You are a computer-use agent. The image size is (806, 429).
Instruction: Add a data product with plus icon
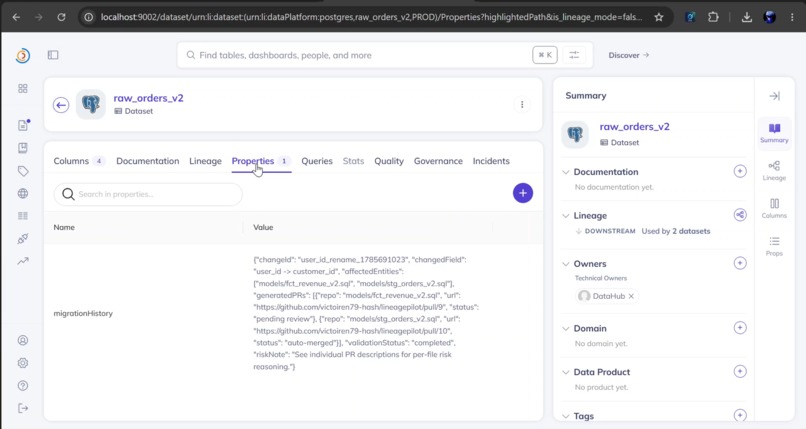click(740, 371)
